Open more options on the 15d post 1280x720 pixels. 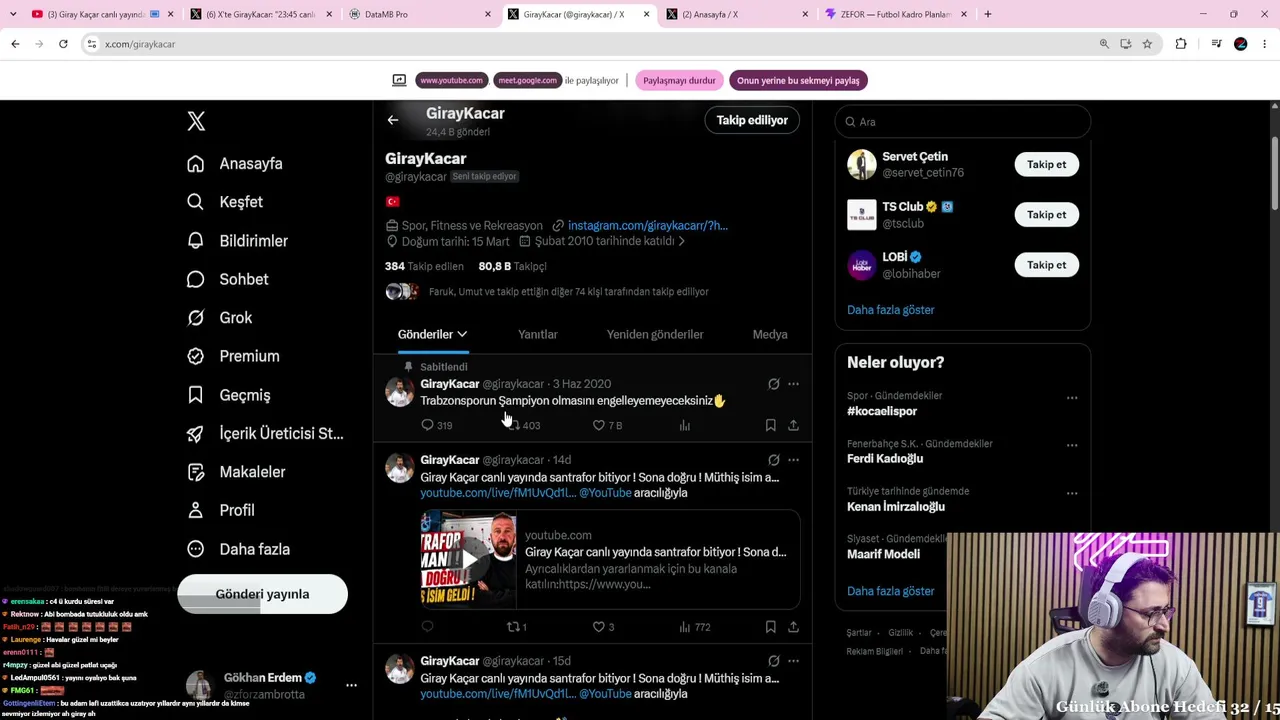793,661
